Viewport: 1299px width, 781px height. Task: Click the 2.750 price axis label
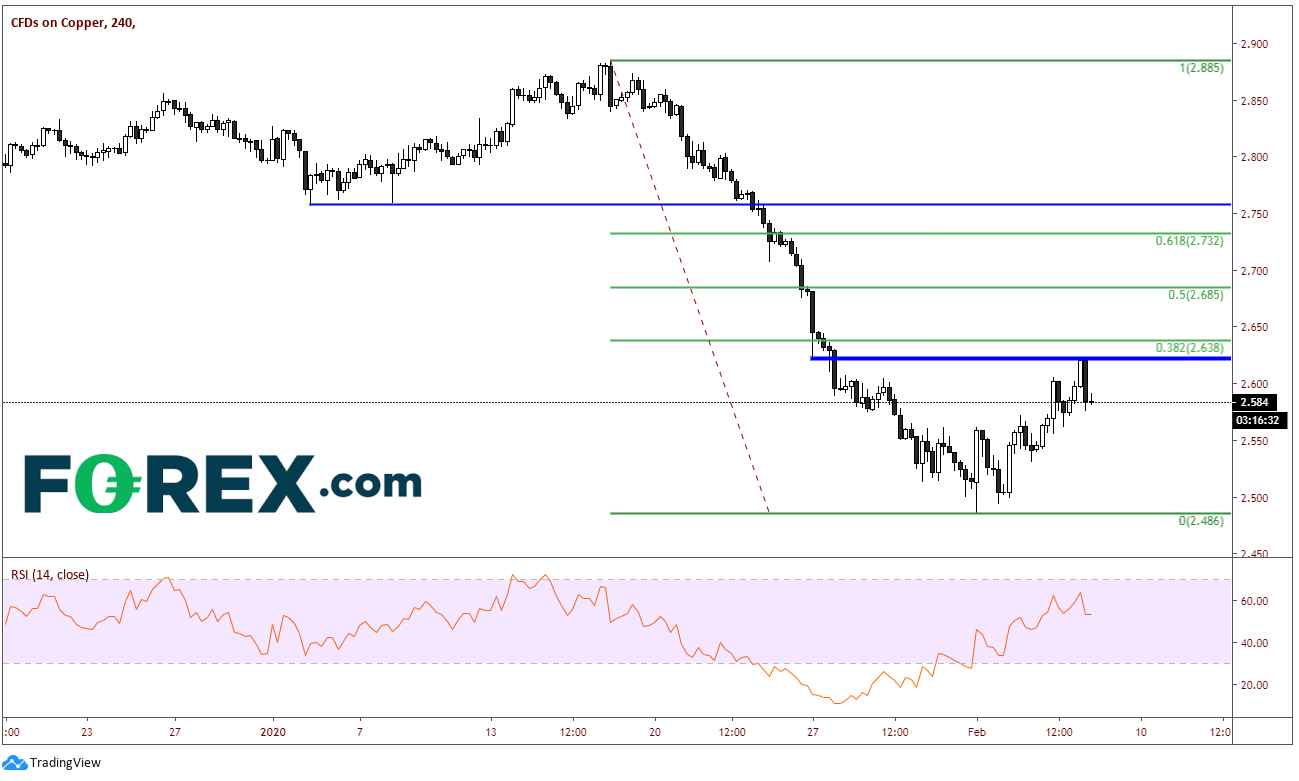1256,214
